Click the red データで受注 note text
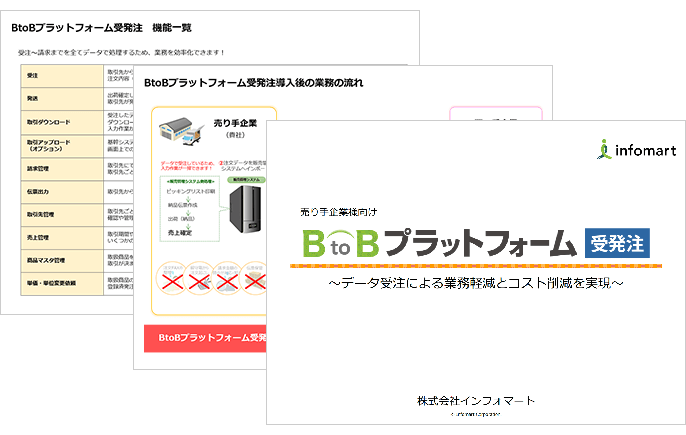 pos(187,165)
